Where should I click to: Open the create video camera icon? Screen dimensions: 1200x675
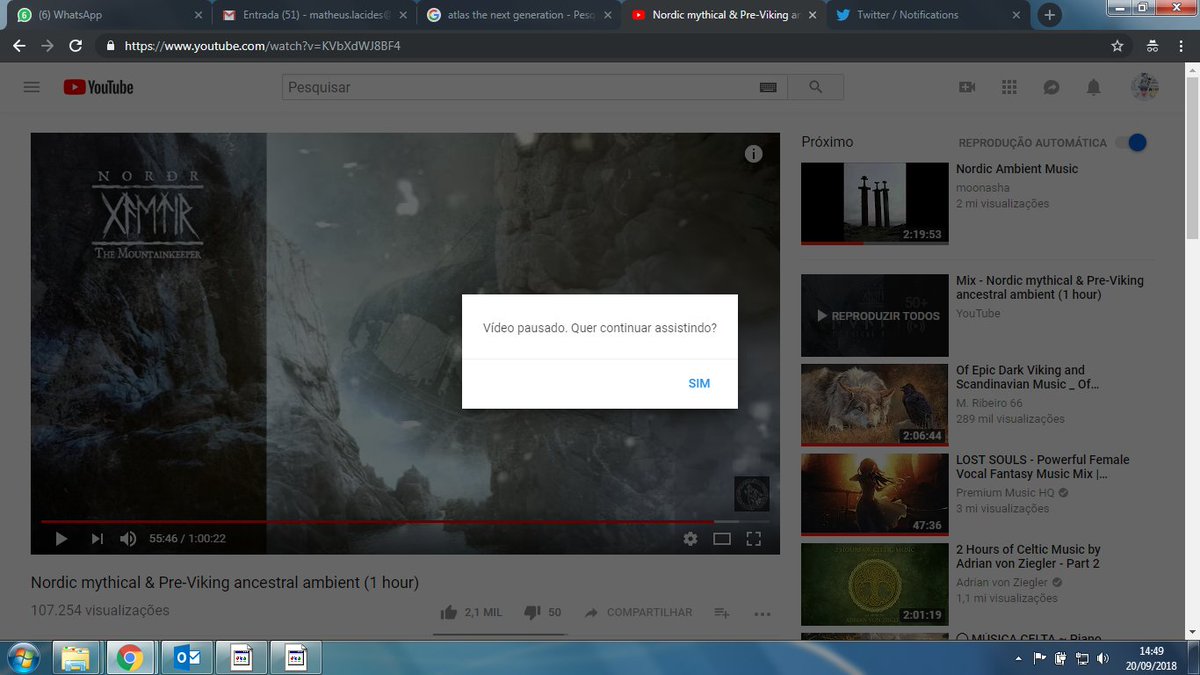tap(967, 87)
